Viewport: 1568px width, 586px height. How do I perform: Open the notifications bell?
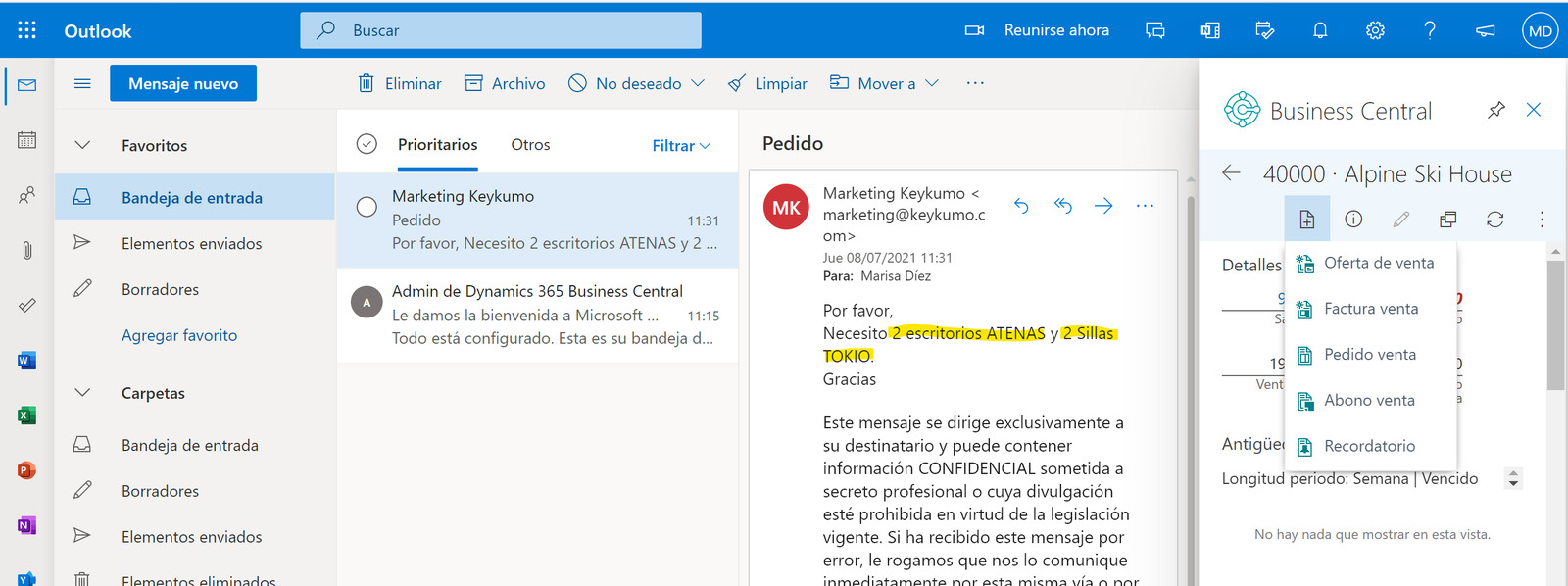coord(1320,30)
